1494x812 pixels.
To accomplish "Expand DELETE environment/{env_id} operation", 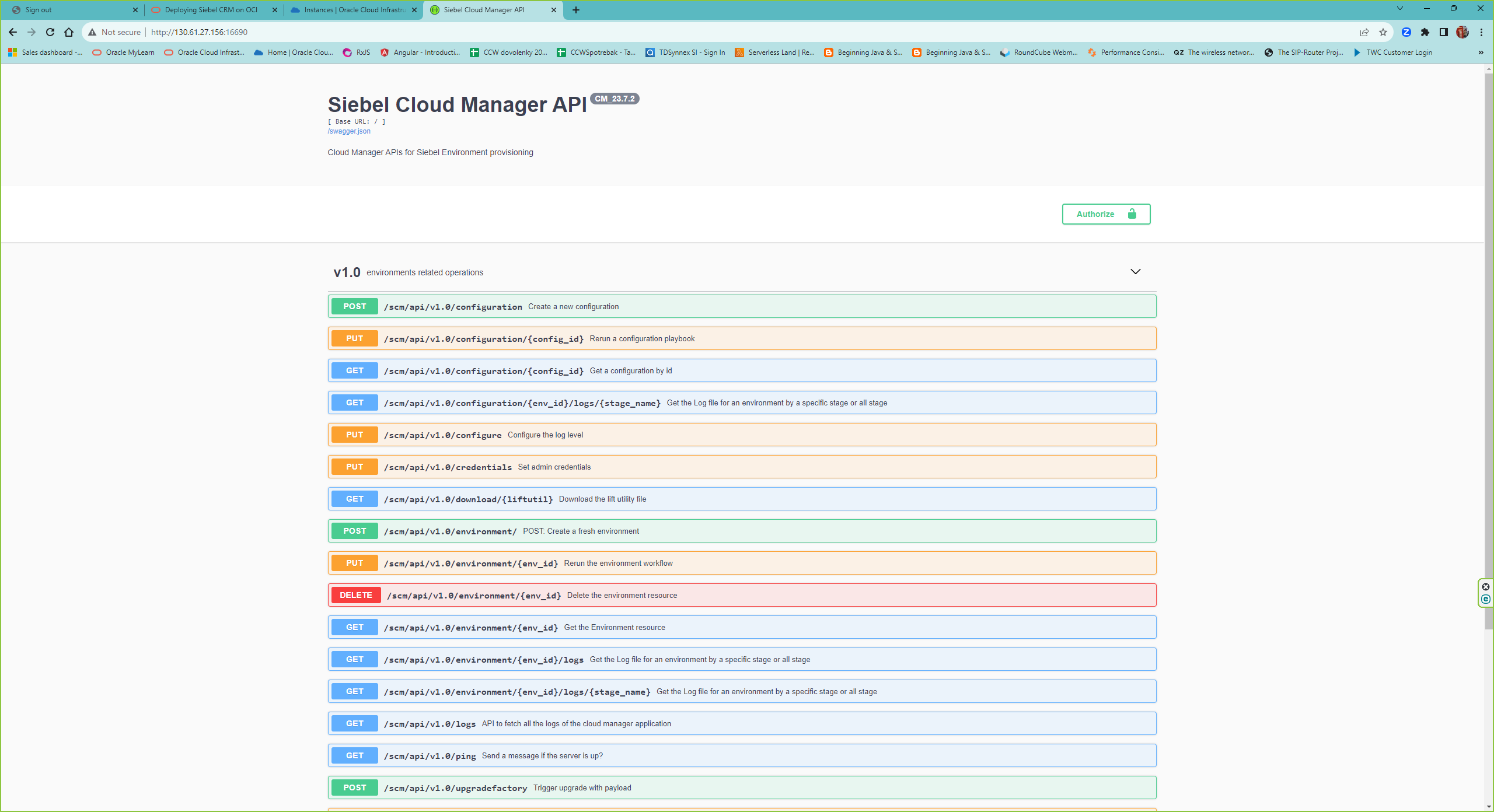I will pos(742,595).
